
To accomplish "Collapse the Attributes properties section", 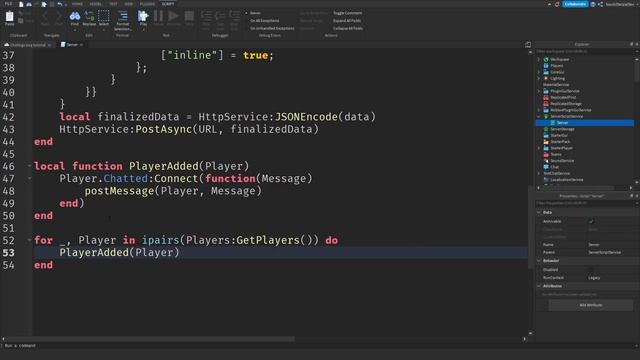I will 539,286.
